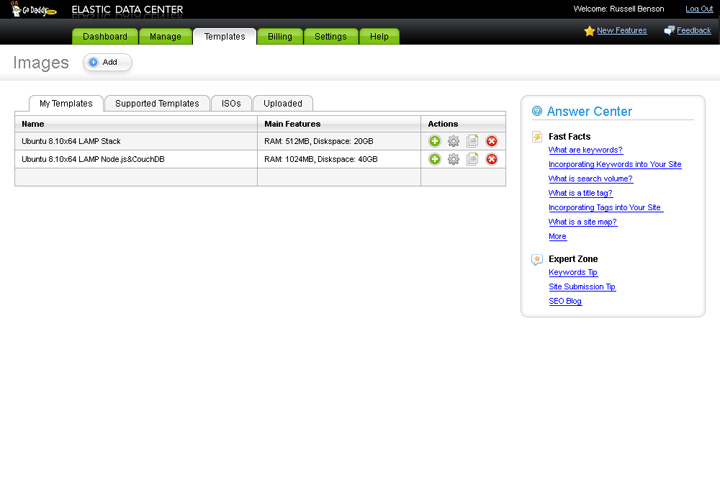This screenshot has width=720, height=501.
Task: Switch to Supported Templates tab
Action: 157,103
